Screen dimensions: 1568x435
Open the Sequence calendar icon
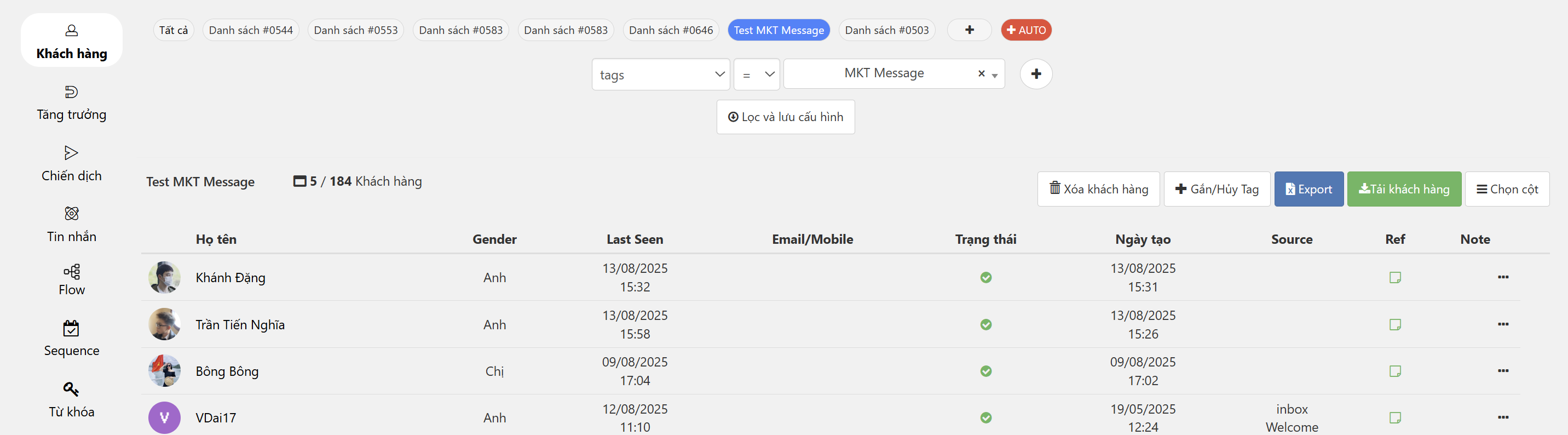click(x=71, y=328)
